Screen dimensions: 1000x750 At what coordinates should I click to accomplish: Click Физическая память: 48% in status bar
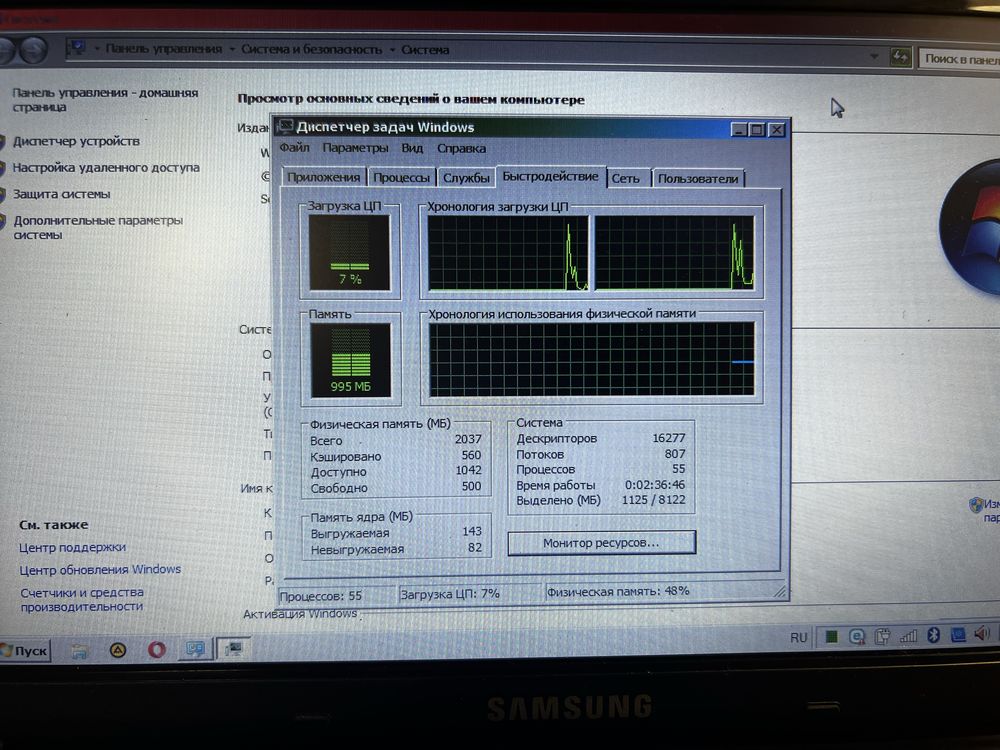tap(618, 591)
